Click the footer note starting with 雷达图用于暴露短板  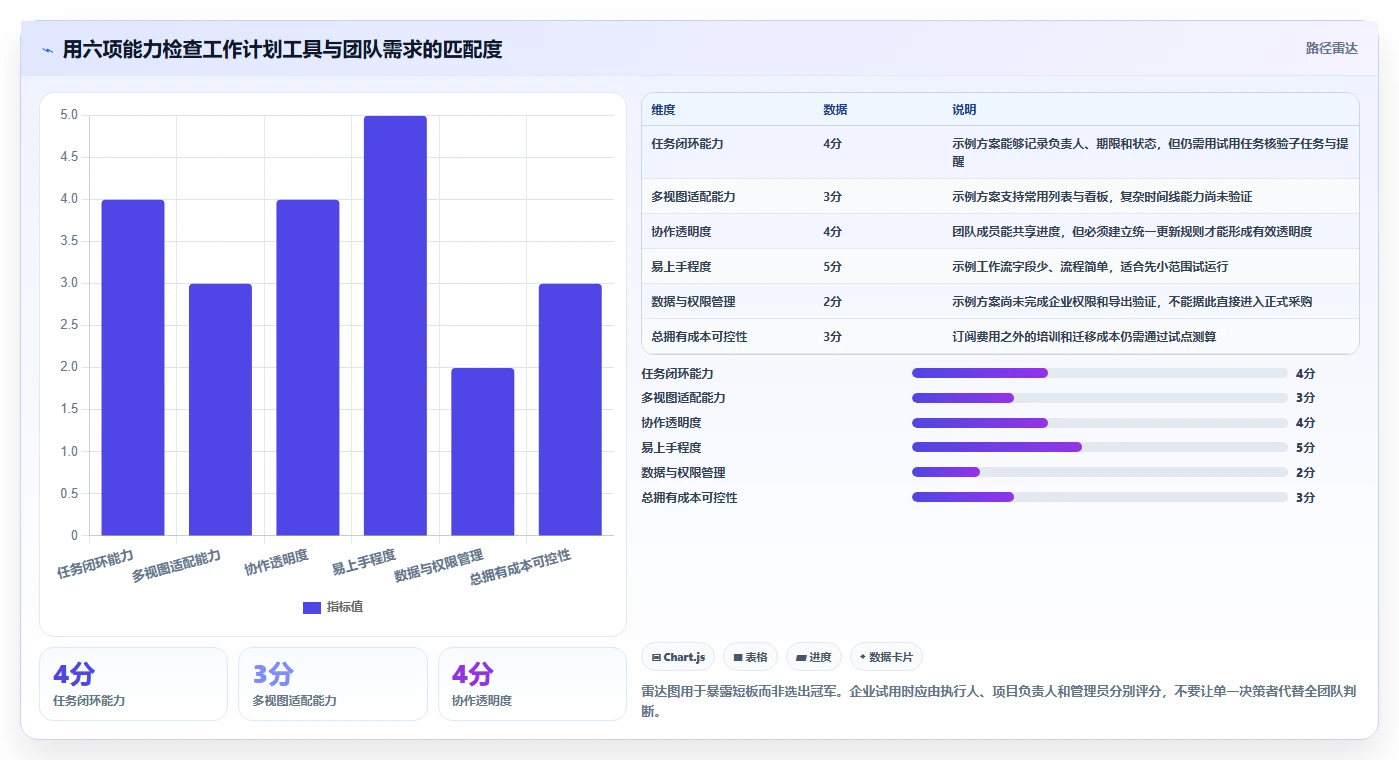pos(999,702)
